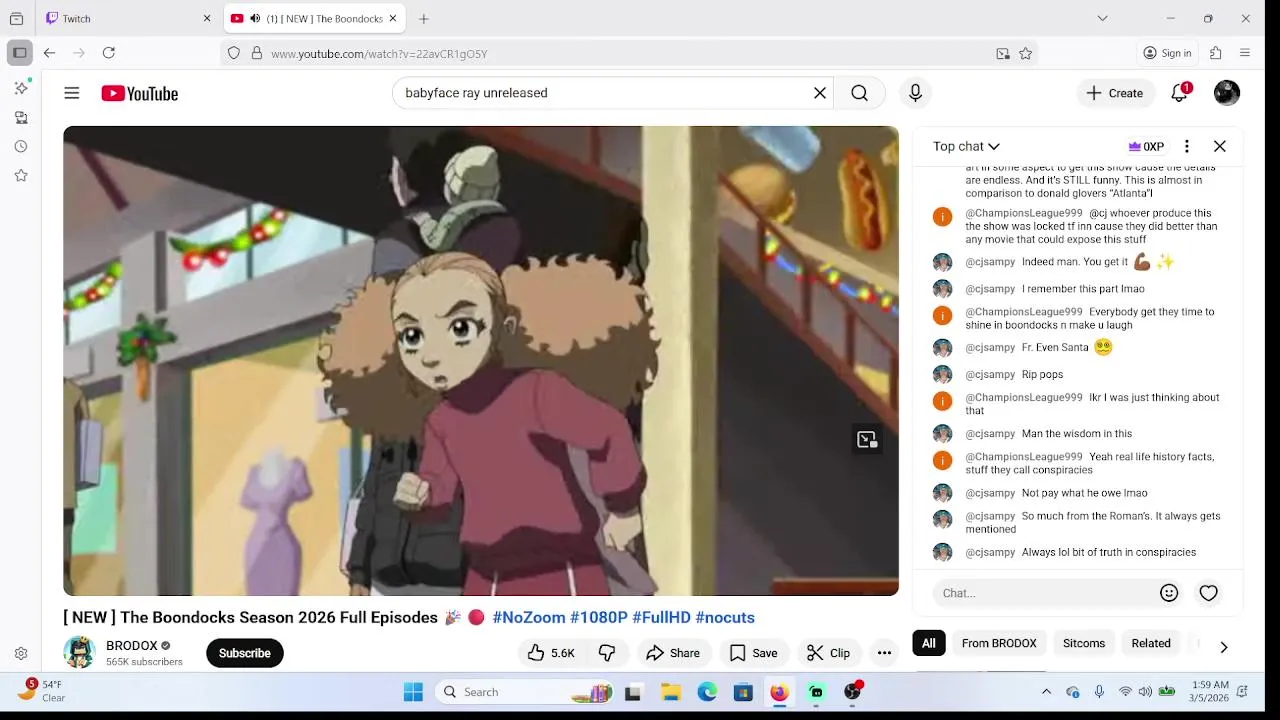Image resolution: width=1280 pixels, height=720 pixels.
Task: Show more filter chips arrow
Action: coord(1223,647)
